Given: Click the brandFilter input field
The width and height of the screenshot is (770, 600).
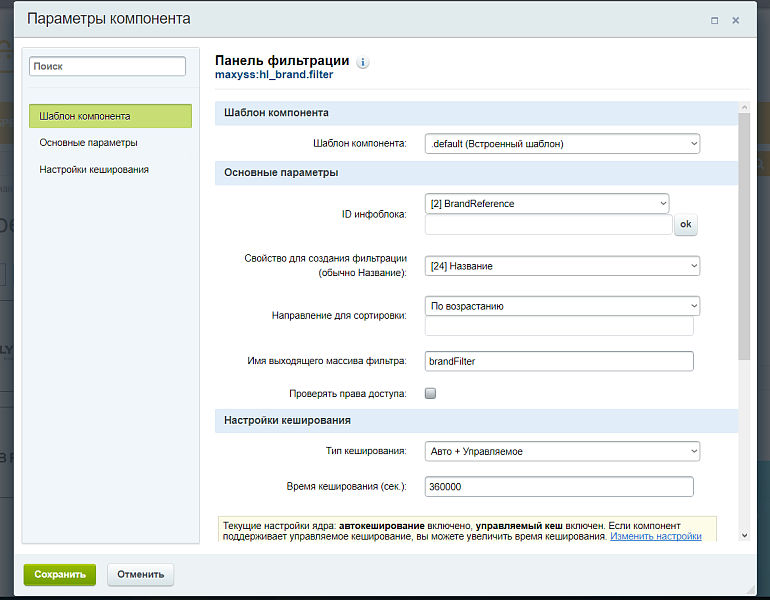Looking at the screenshot, I should [x=559, y=361].
